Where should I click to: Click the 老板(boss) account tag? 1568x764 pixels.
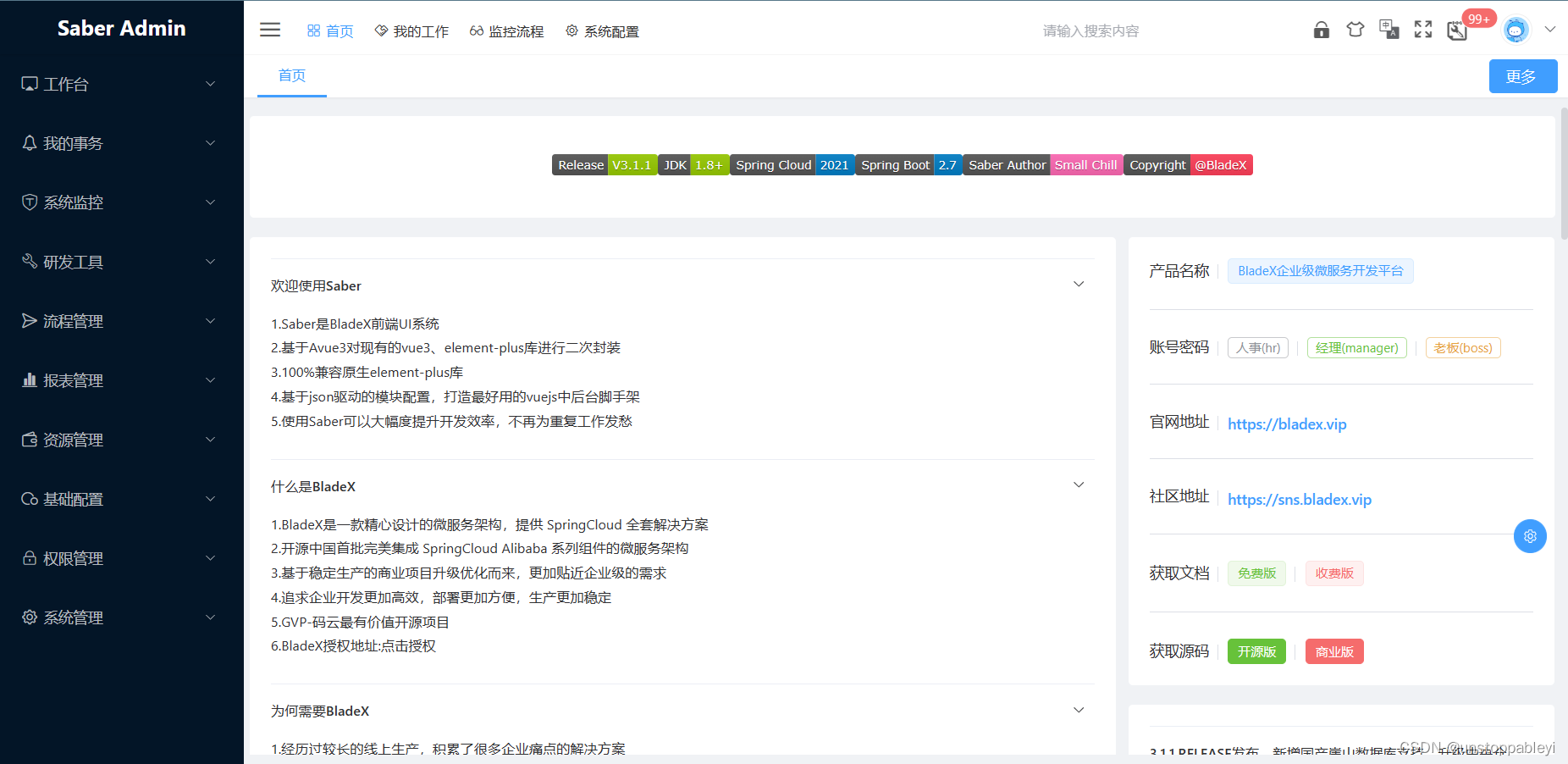pos(1463,348)
